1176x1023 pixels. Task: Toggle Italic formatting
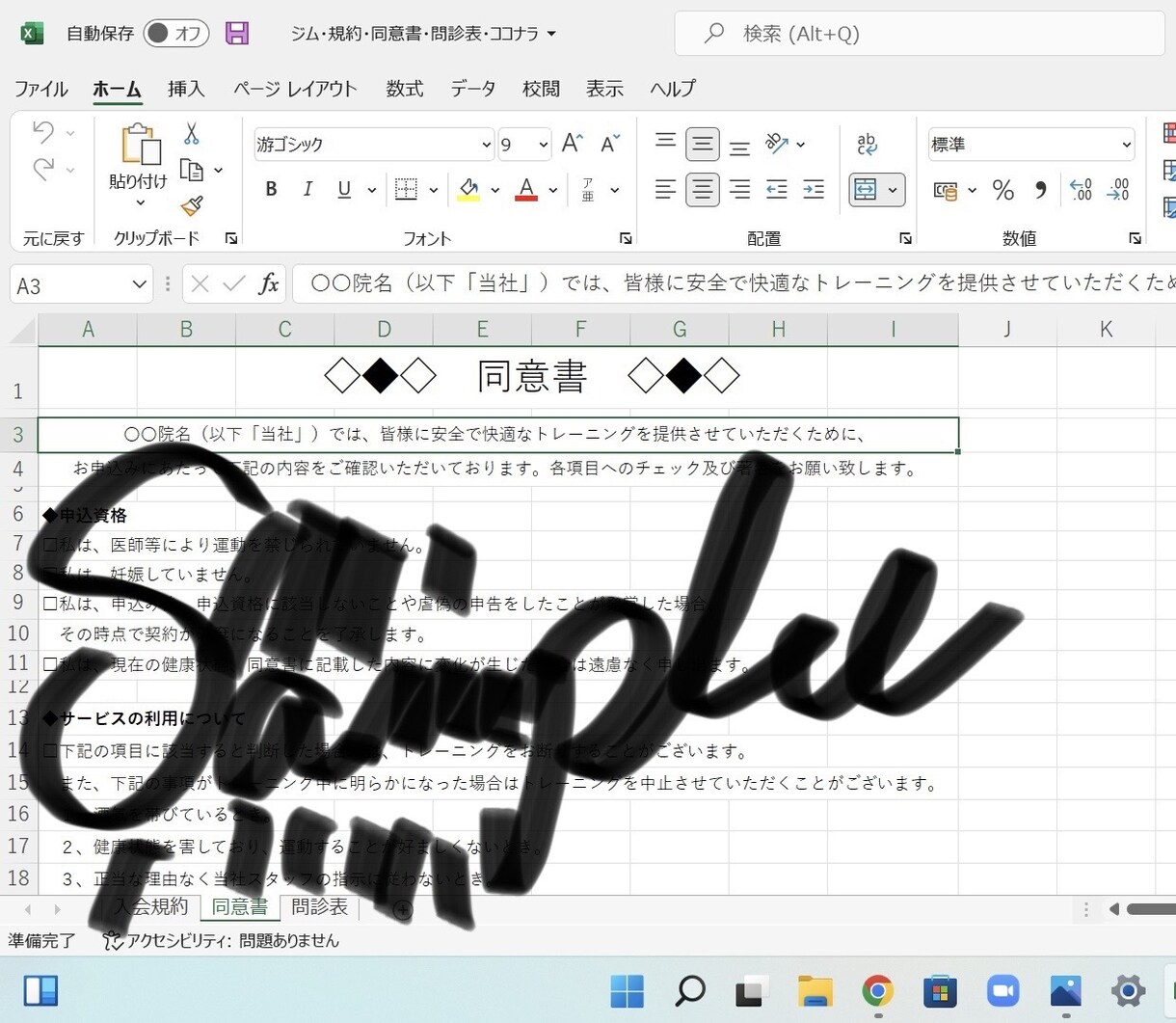[307, 189]
